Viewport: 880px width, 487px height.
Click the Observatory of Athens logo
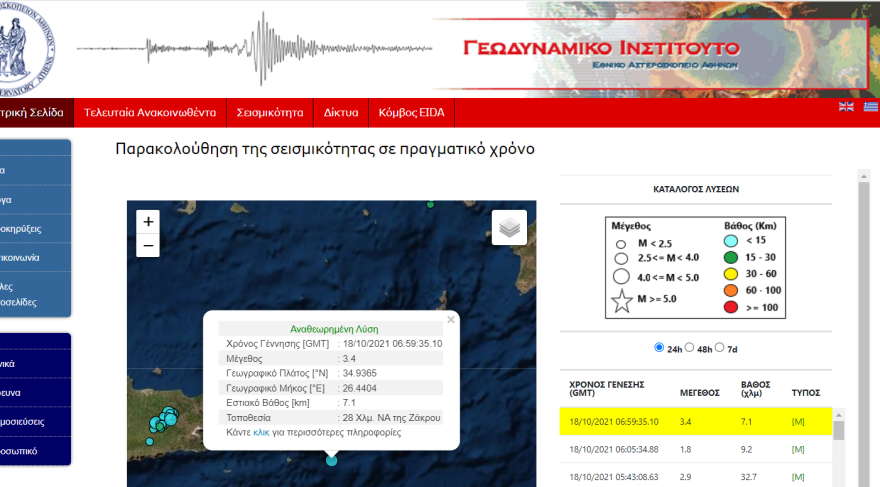coord(25,49)
